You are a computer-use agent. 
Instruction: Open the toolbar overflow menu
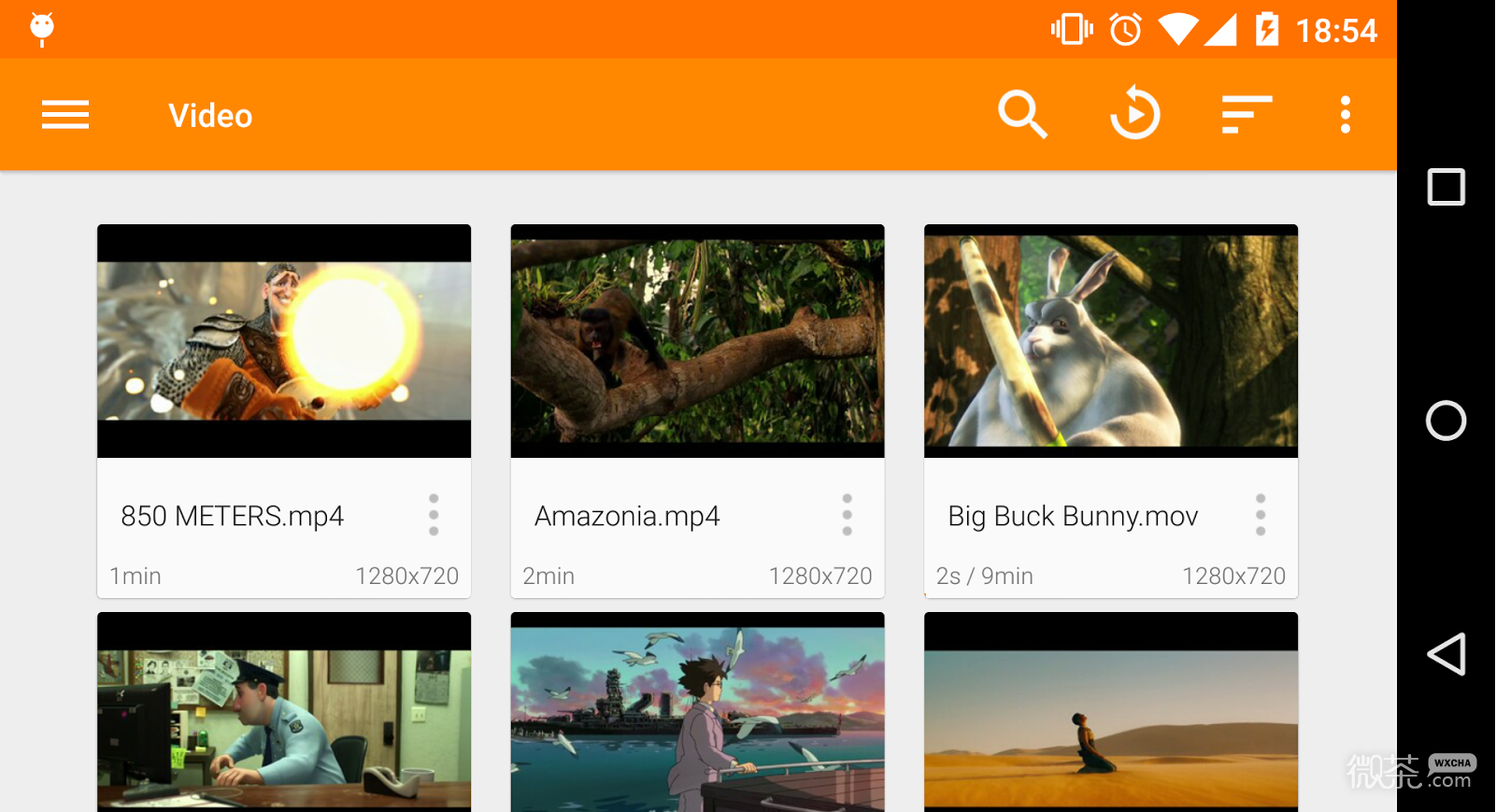(x=1345, y=115)
